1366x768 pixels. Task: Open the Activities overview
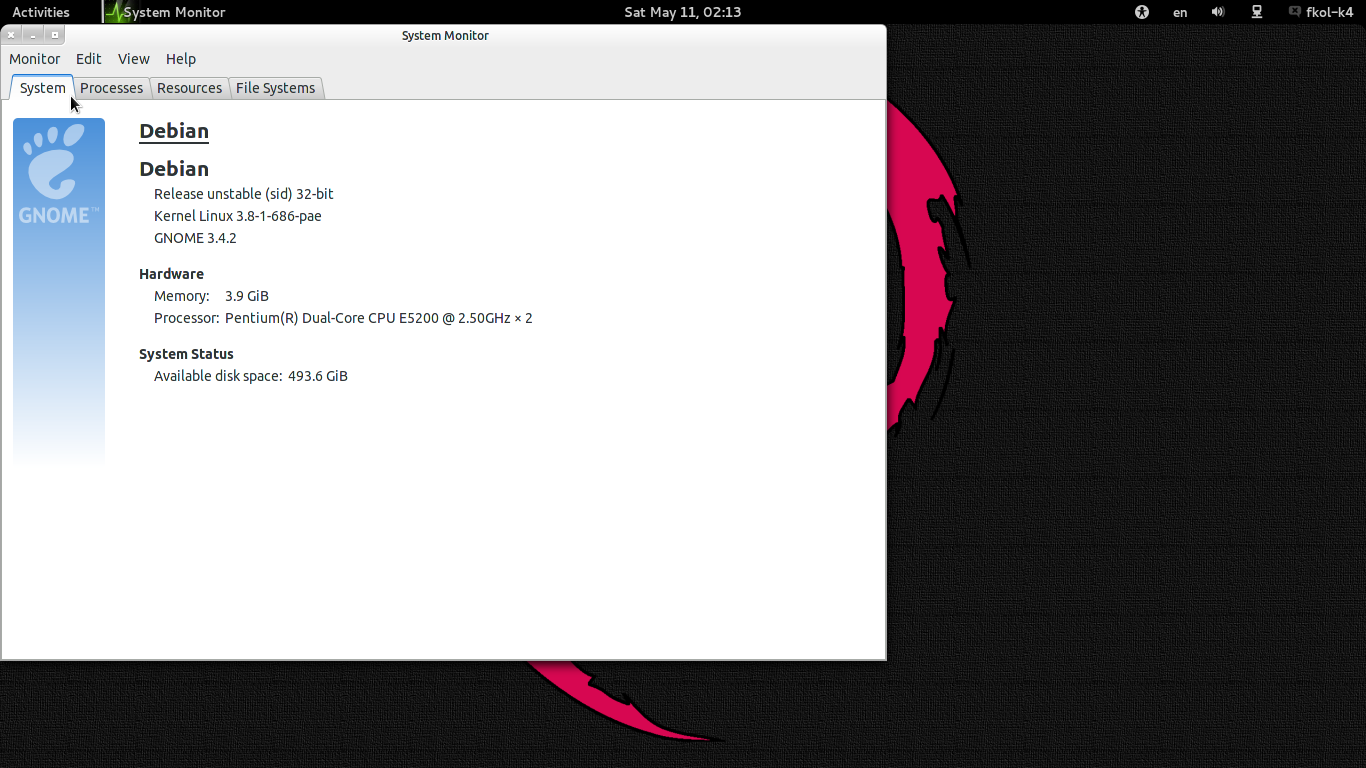coord(41,12)
